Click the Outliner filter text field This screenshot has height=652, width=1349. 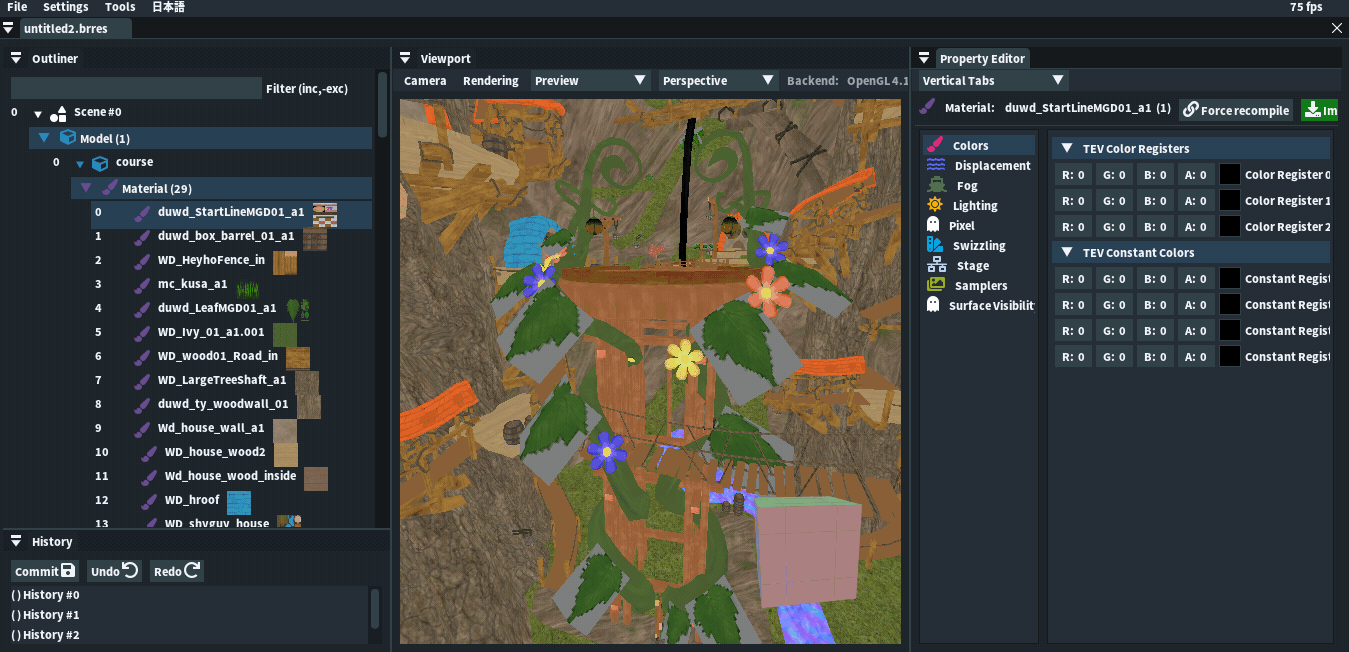136,89
